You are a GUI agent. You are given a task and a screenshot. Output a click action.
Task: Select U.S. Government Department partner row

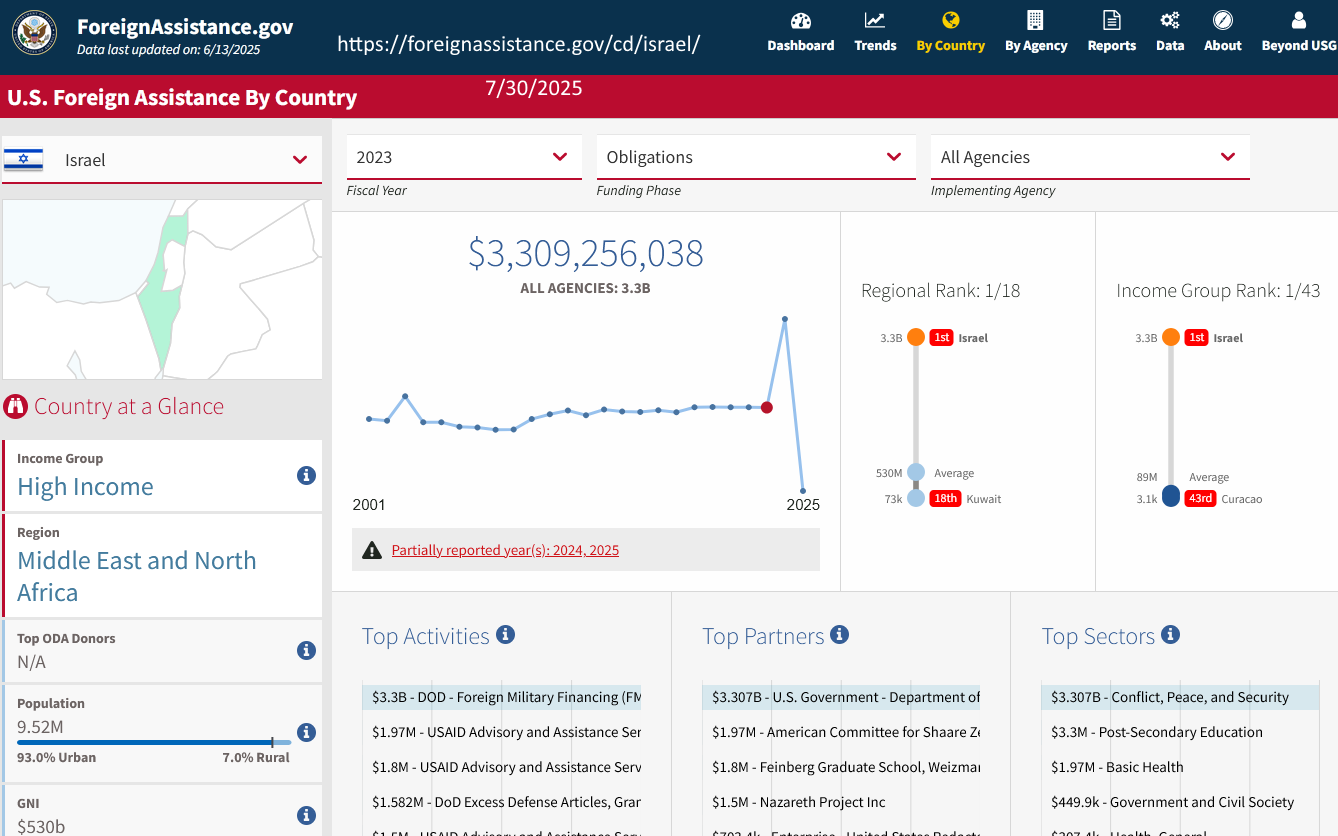click(842, 697)
